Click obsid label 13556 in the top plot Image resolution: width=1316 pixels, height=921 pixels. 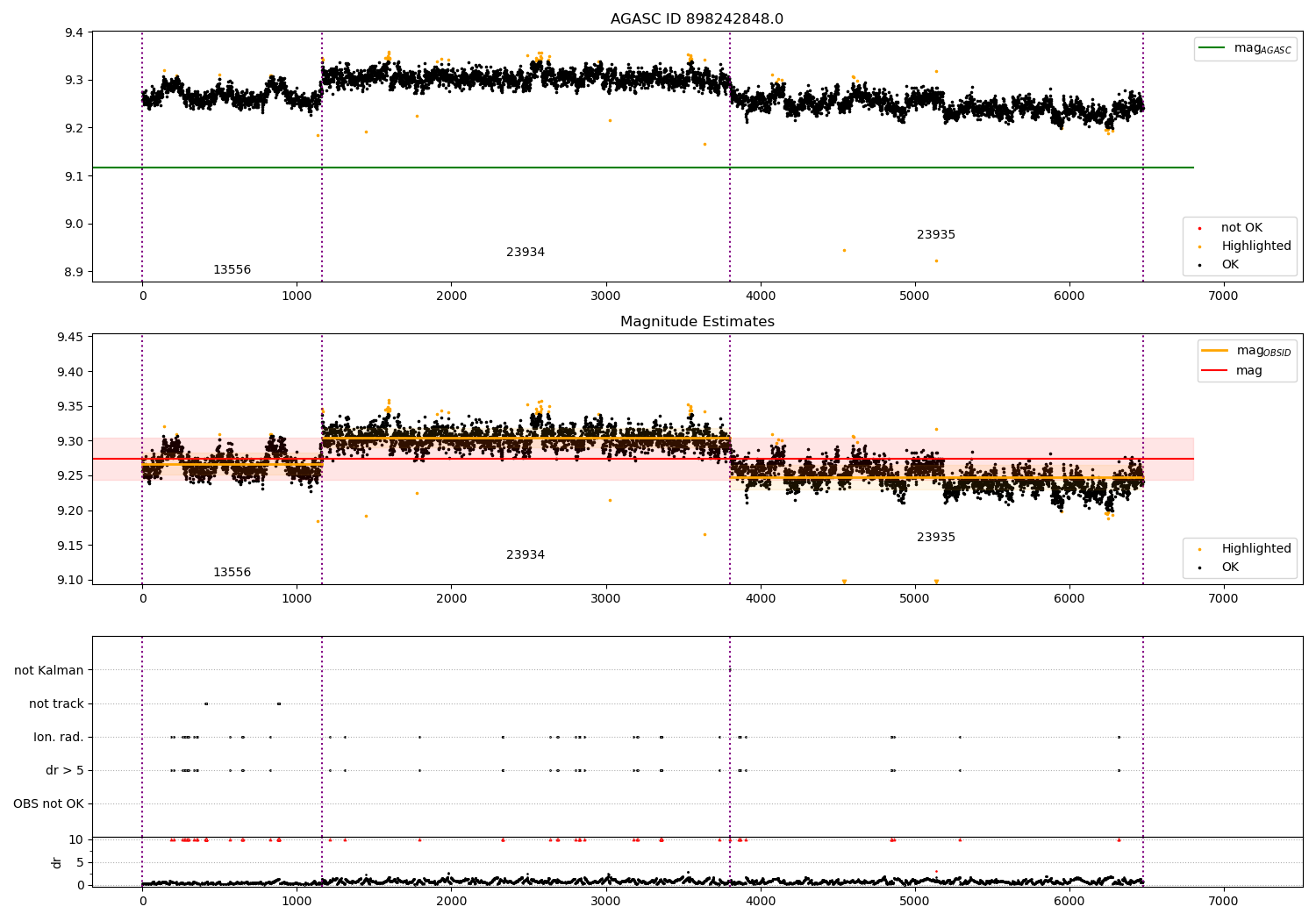[232, 270]
